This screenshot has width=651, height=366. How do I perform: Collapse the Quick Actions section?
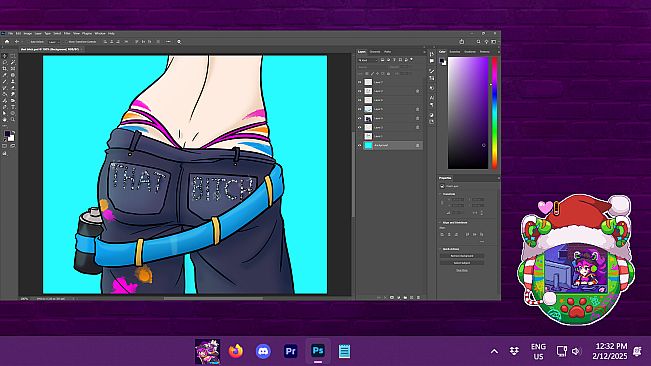[441, 249]
